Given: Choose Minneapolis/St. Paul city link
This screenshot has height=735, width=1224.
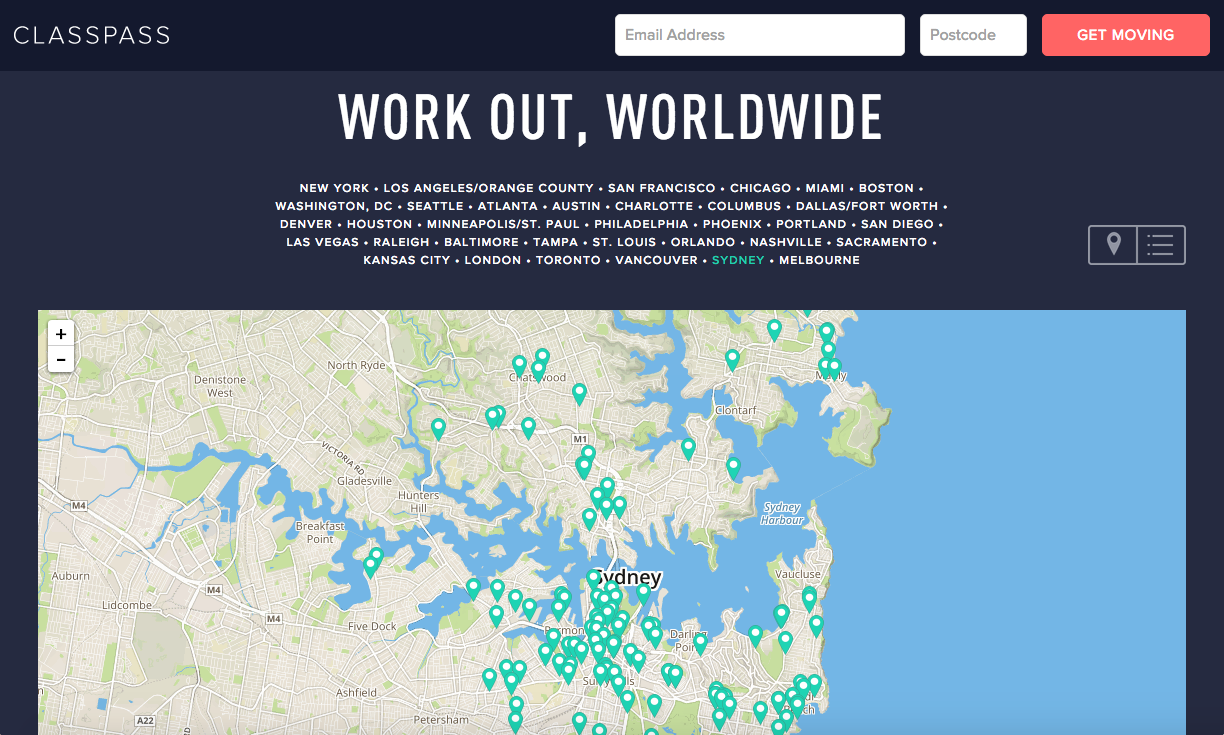Looking at the screenshot, I should click(x=503, y=224).
